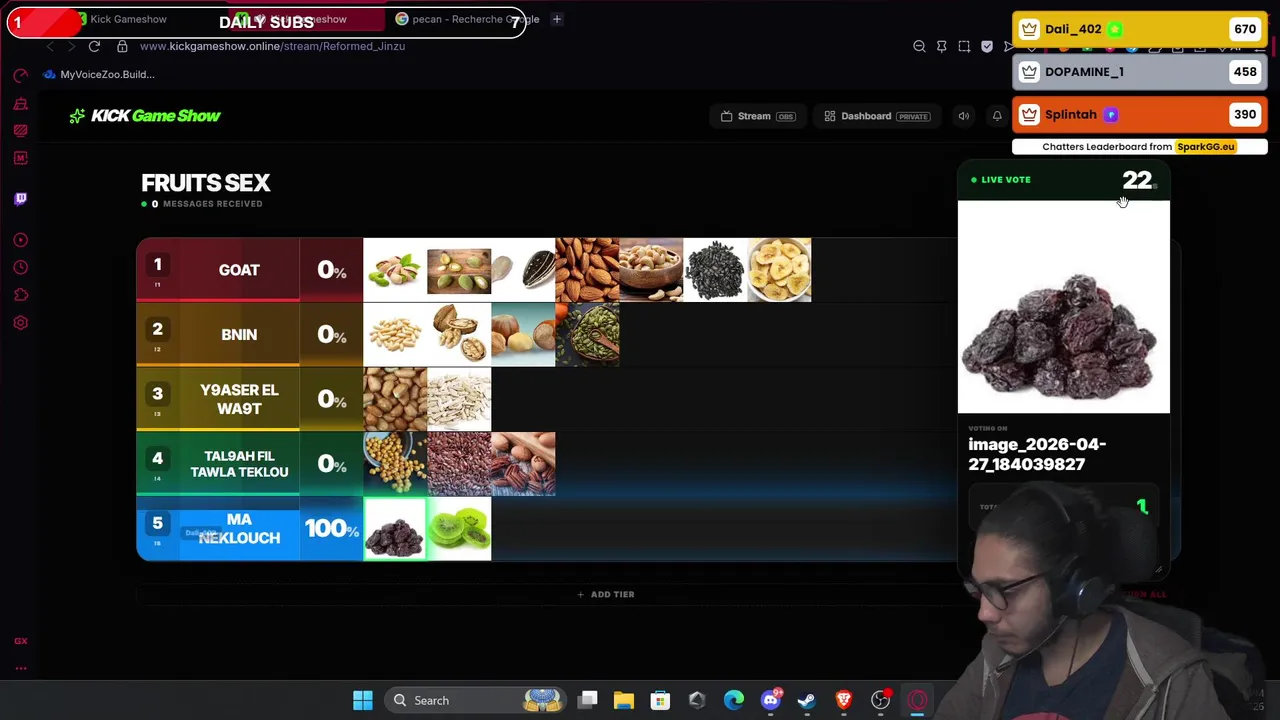Click Add Tier below the tier list
Viewport: 1280px width, 720px height.
(x=606, y=594)
